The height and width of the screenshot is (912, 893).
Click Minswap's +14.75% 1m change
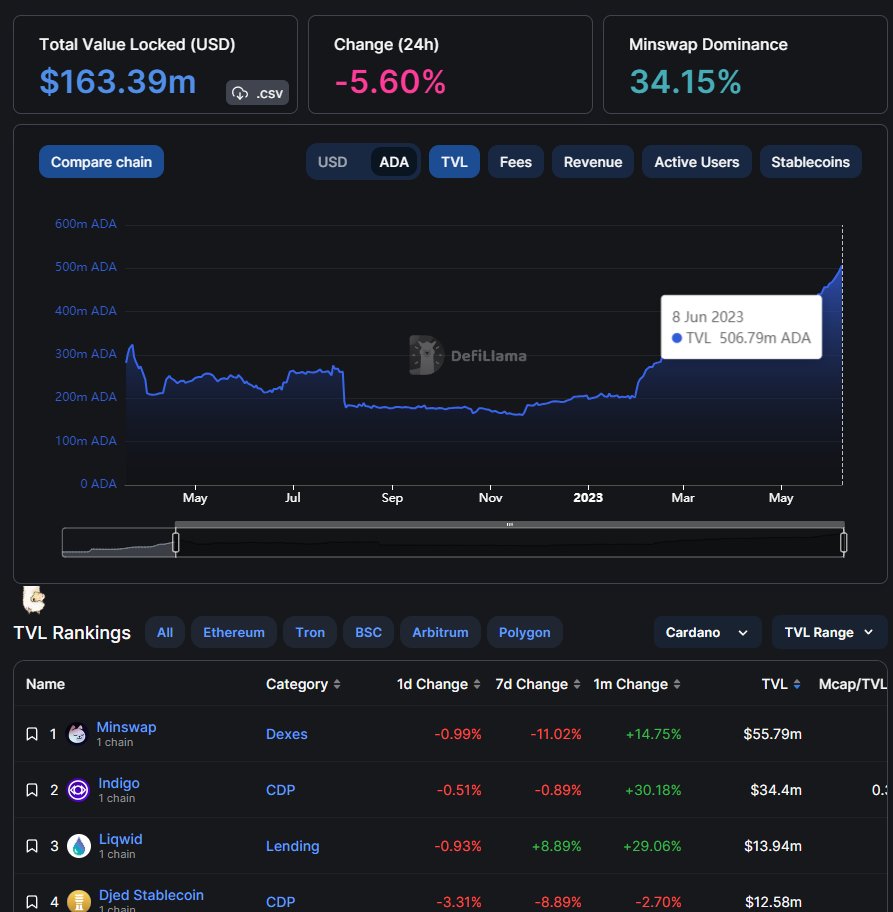tap(653, 734)
